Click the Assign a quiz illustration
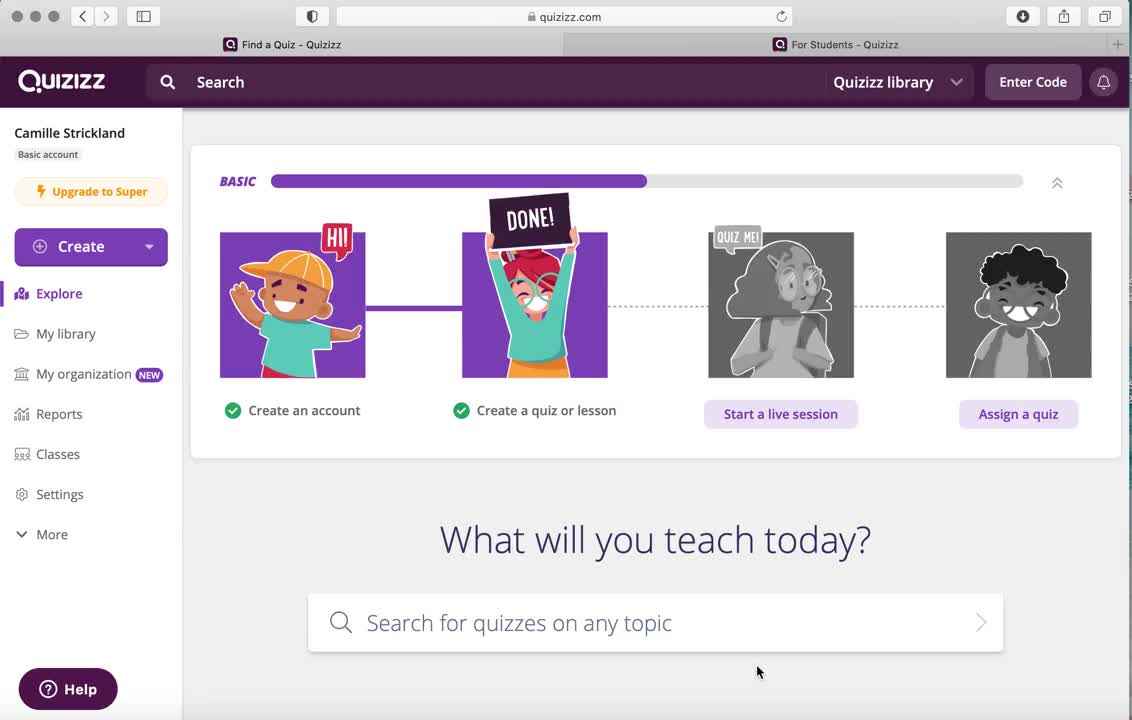 pyautogui.click(x=1018, y=305)
